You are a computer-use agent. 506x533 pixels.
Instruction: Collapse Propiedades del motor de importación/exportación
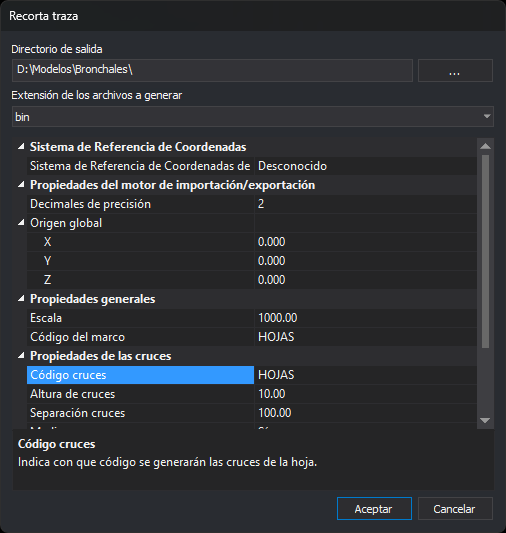click(x=21, y=185)
